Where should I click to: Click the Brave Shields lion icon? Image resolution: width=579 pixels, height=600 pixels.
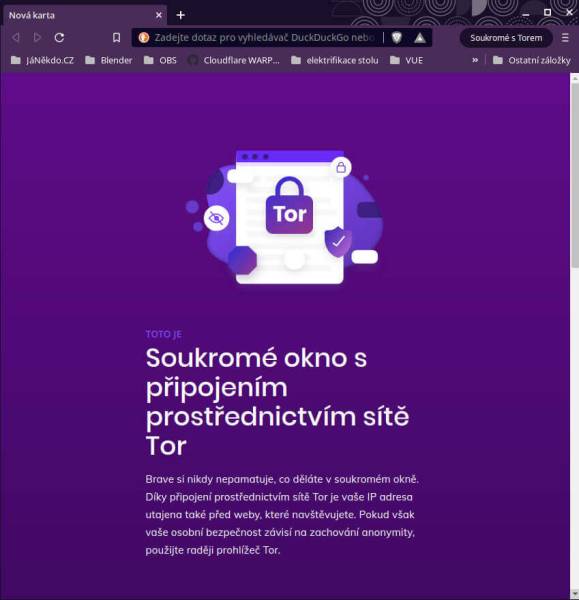point(397,38)
